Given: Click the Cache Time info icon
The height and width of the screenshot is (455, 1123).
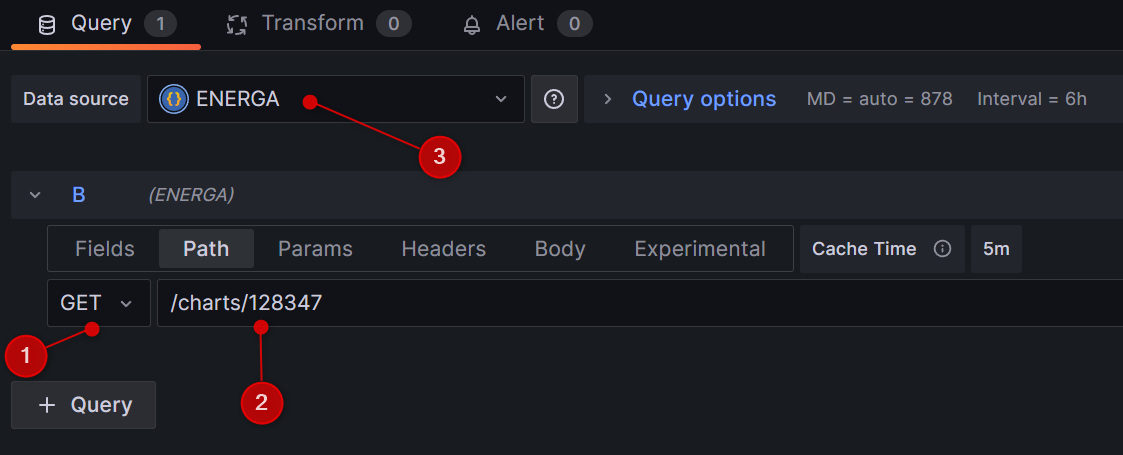Looking at the screenshot, I should (x=942, y=249).
